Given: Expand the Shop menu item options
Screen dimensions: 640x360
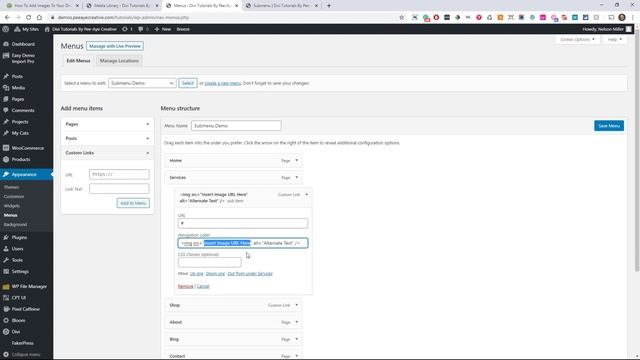Looking at the screenshot, I should [x=297, y=305].
